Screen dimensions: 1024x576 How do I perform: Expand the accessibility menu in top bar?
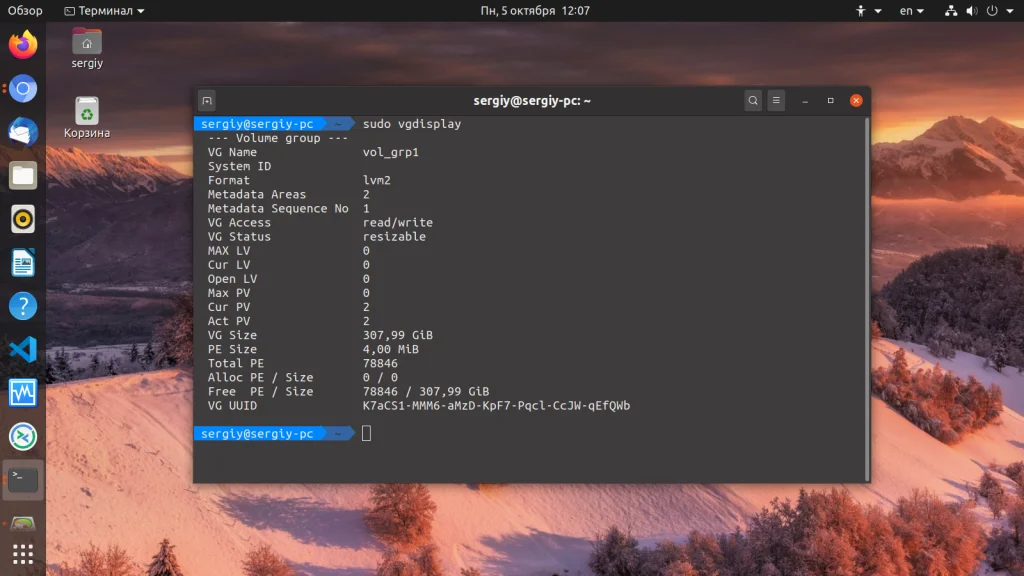[x=869, y=10]
